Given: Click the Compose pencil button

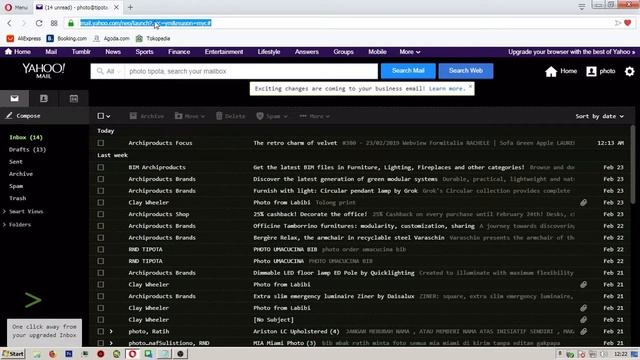Looking at the screenshot, I should (23, 116).
